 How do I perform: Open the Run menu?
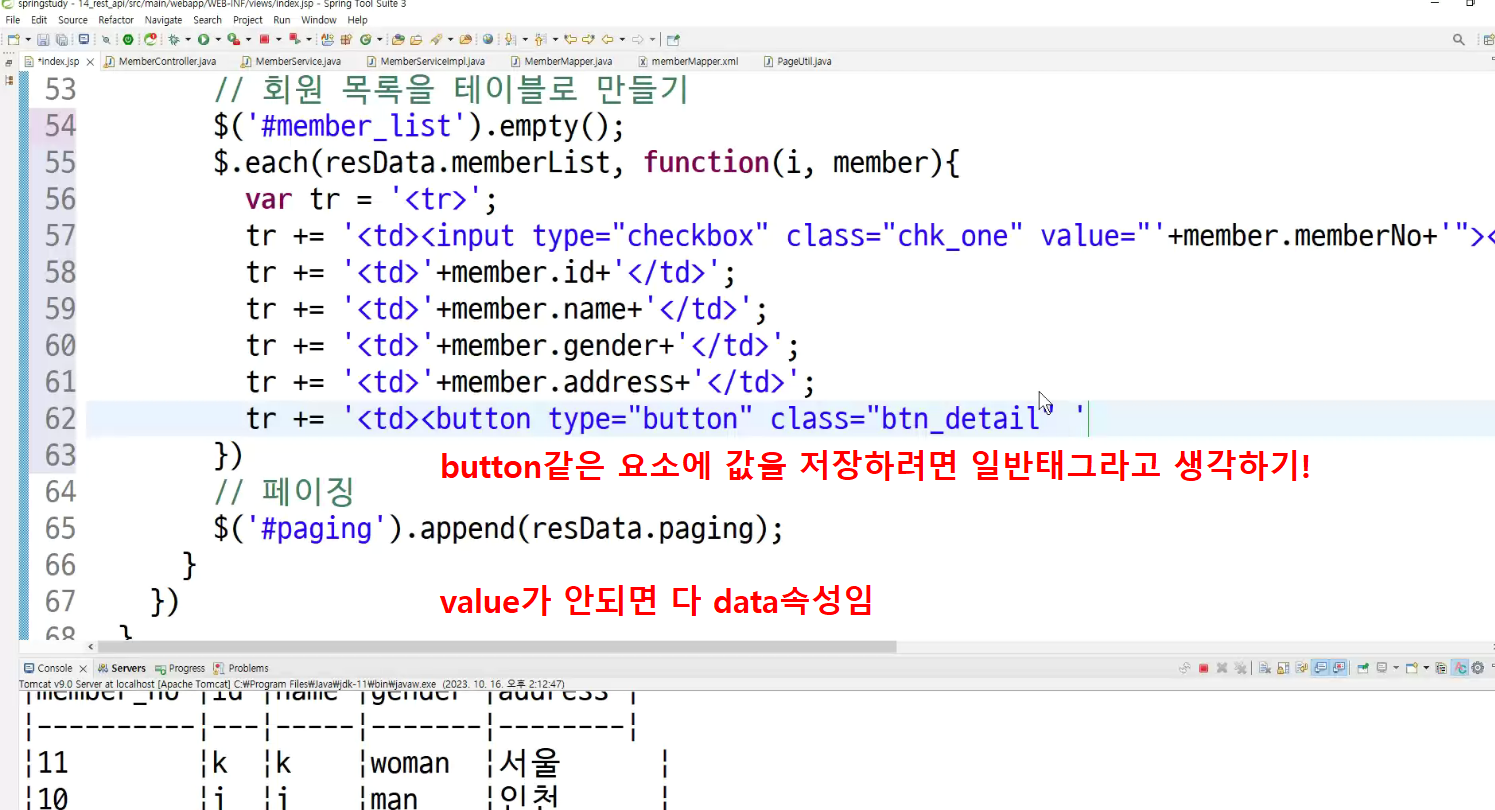click(x=282, y=20)
